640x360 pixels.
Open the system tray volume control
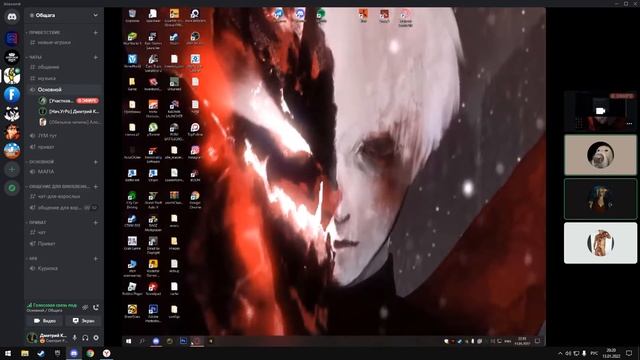[568, 353]
